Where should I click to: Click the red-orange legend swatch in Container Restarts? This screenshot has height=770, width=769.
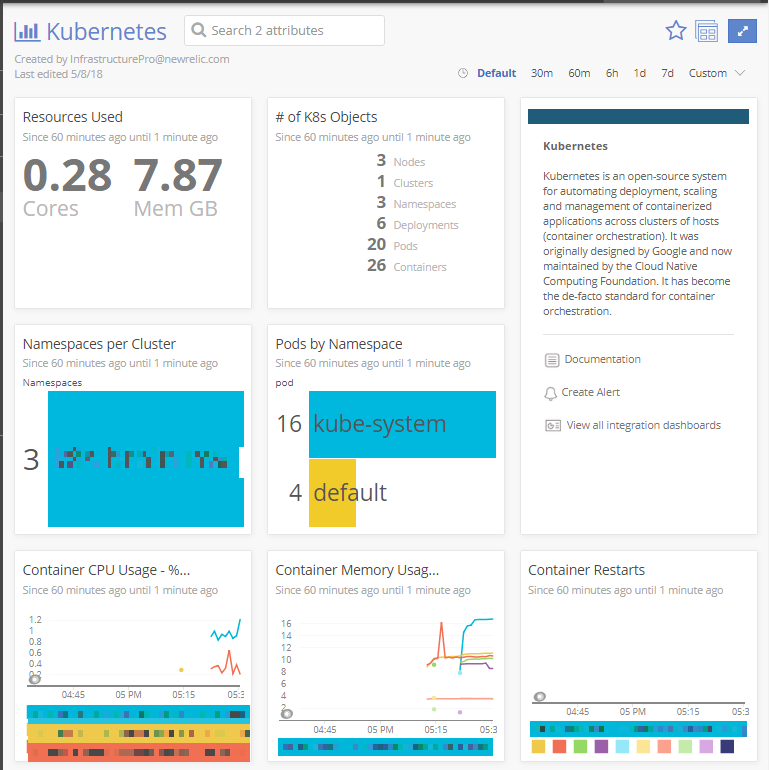coord(559,746)
